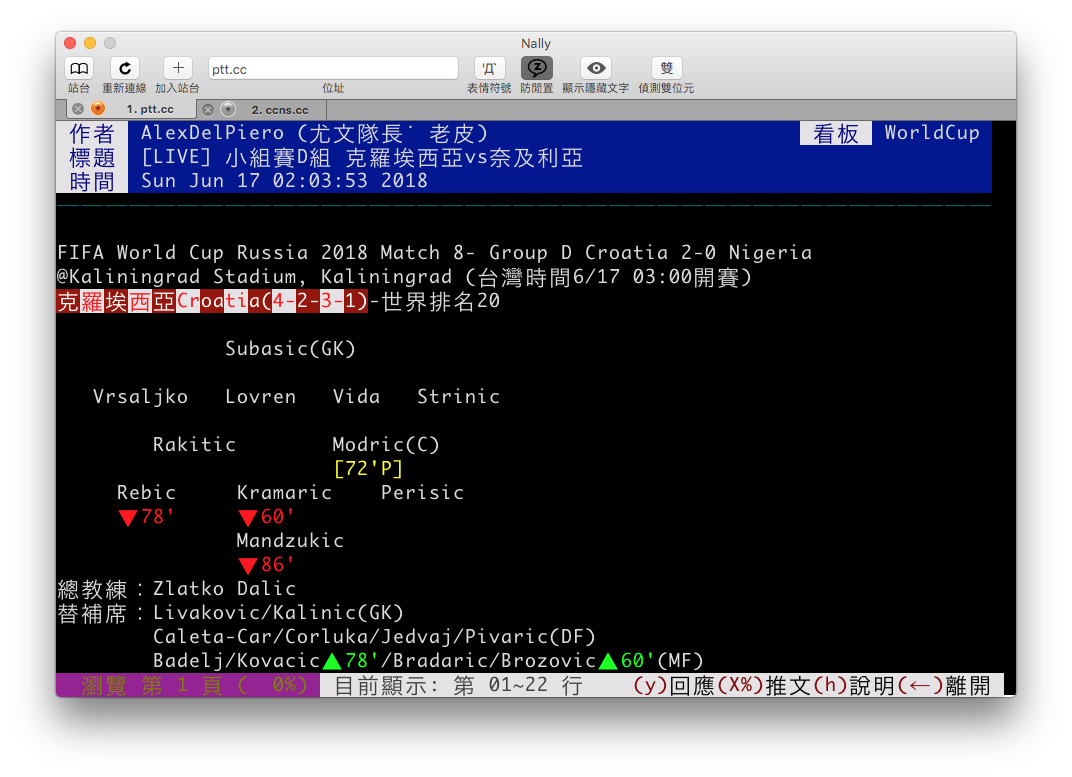This screenshot has height=777, width=1072.
Task: Click captain Modric(C)
Action: click(x=386, y=445)
